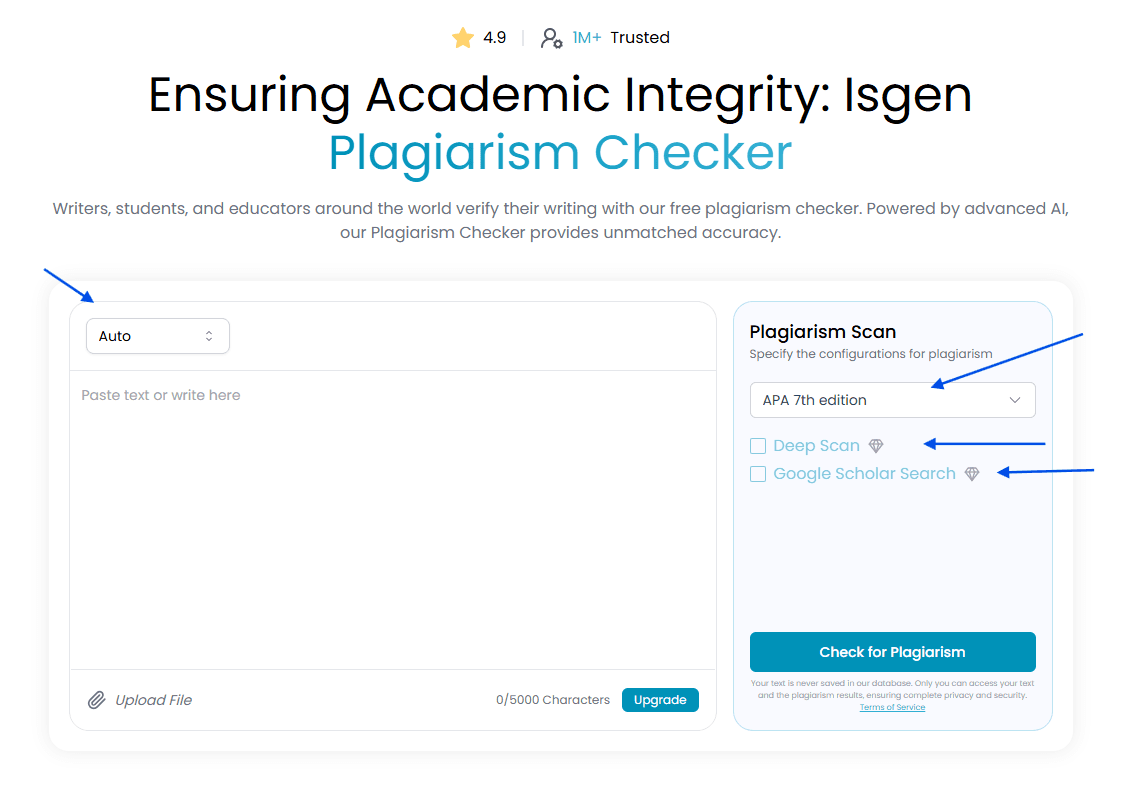Click the trusted users person icon
This screenshot has width=1132, height=788.
click(x=552, y=38)
